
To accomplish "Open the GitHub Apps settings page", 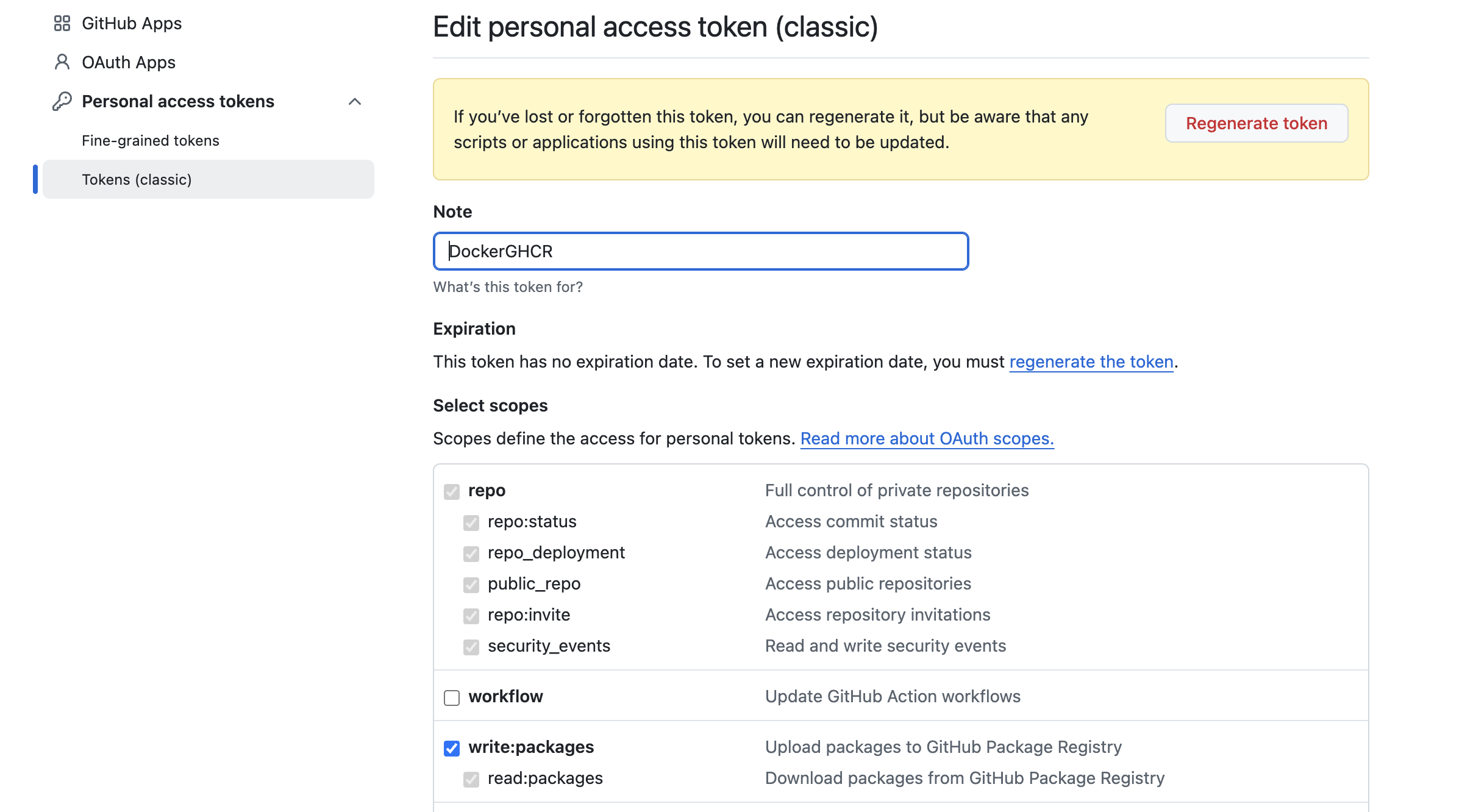I will click(132, 23).
